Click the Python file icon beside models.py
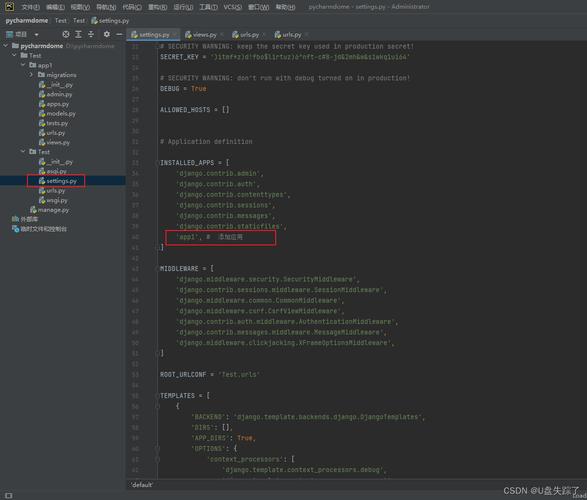This screenshot has width=587, height=500. 42,113
